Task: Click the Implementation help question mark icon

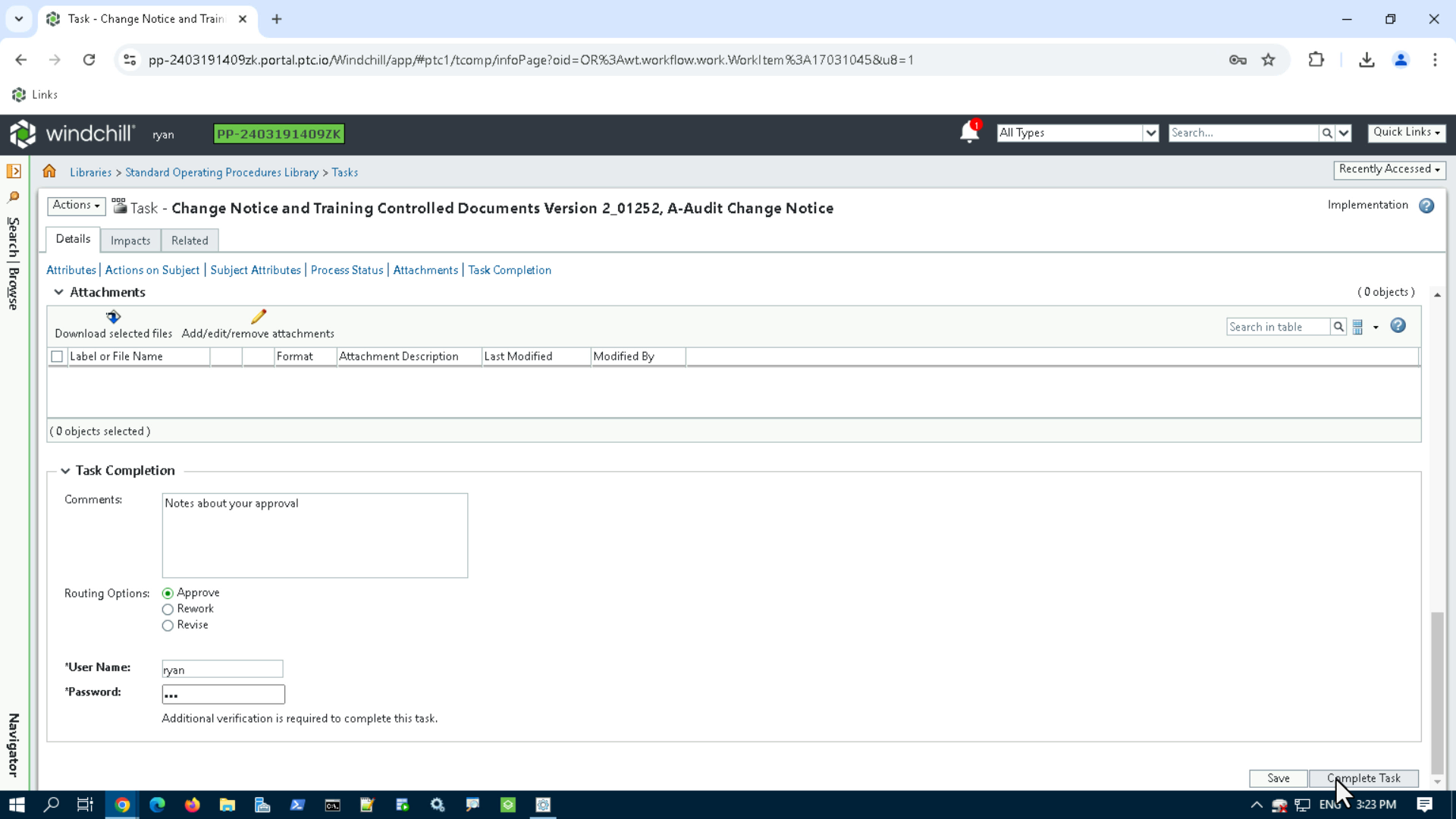Action: pyautogui.click(x=1427, y=206)
